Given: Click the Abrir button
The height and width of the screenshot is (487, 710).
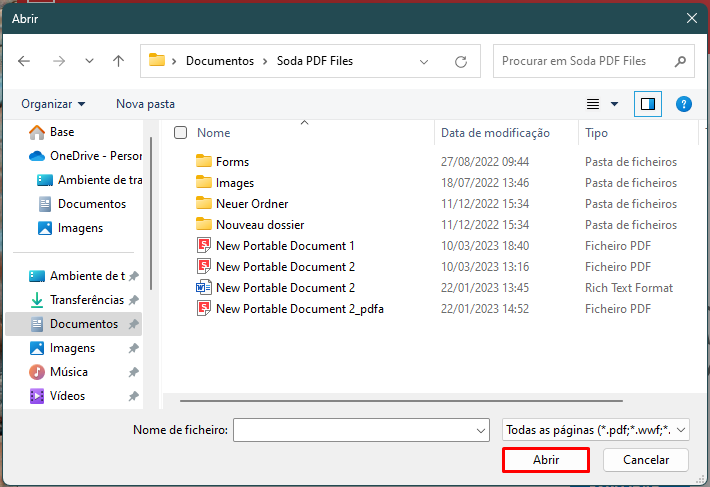Looking at the screenshot, I should click(546, 460).
